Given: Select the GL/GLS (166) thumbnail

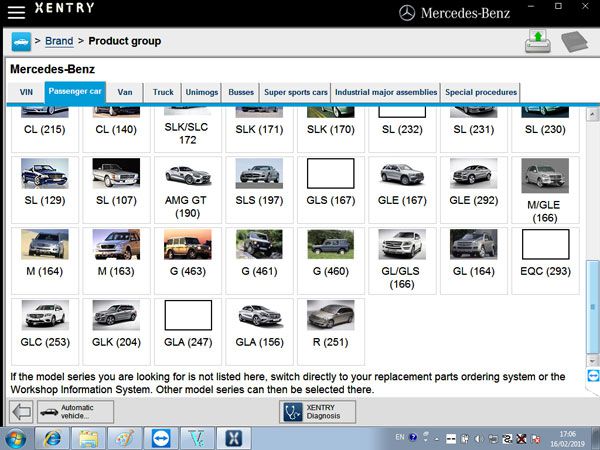Looking at the screenshot, I should pyautogui.click(x=402, y=244).
